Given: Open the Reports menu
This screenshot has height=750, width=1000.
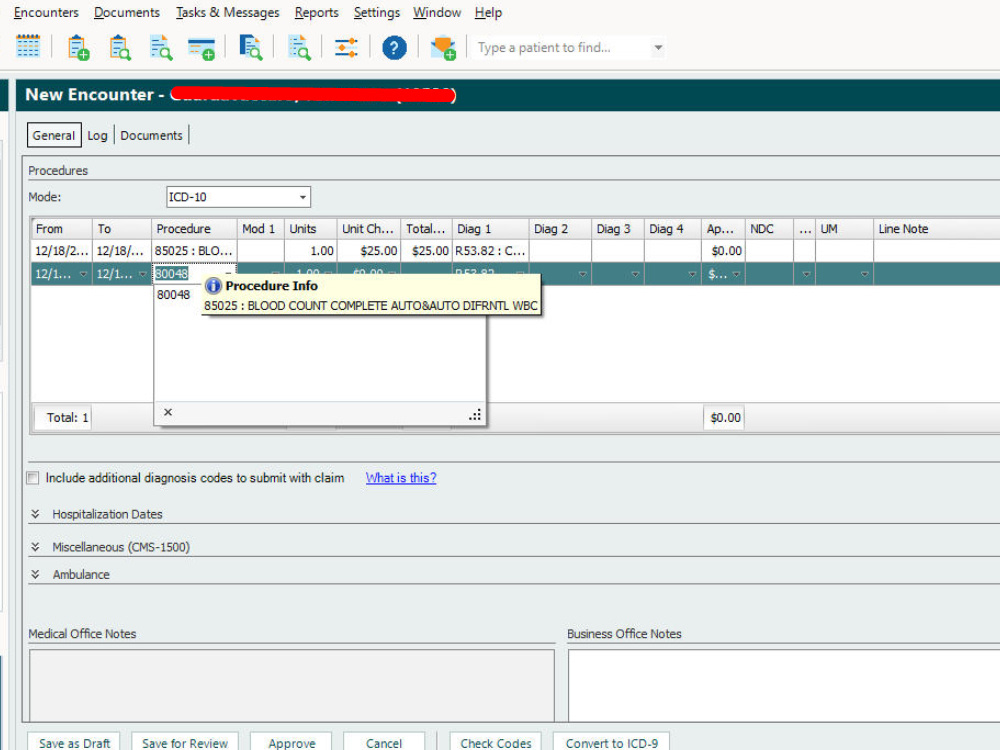Looking at the screenshot, I should pyautogui.click(x=316, y=12).
